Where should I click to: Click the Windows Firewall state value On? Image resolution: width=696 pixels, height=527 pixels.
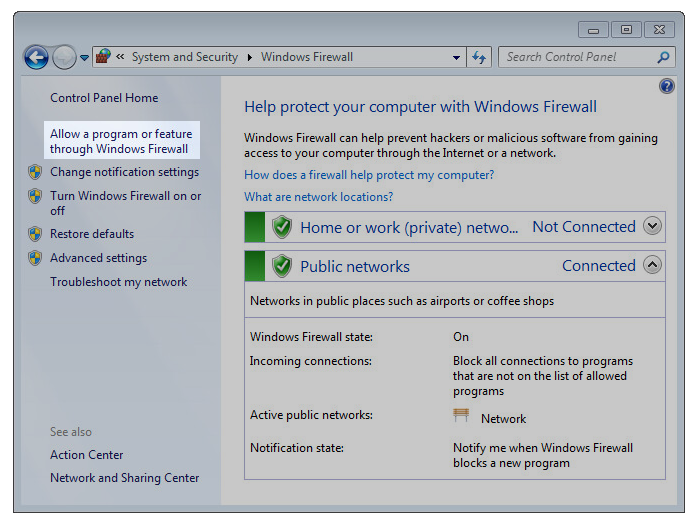click(461, 337)
